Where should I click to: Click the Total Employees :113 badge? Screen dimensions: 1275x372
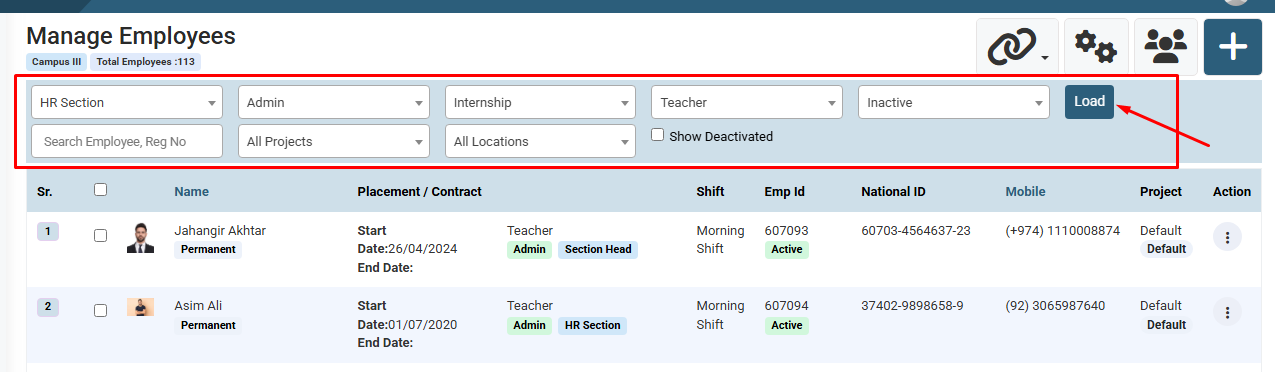pyautogui.click(x=146, y=62)
